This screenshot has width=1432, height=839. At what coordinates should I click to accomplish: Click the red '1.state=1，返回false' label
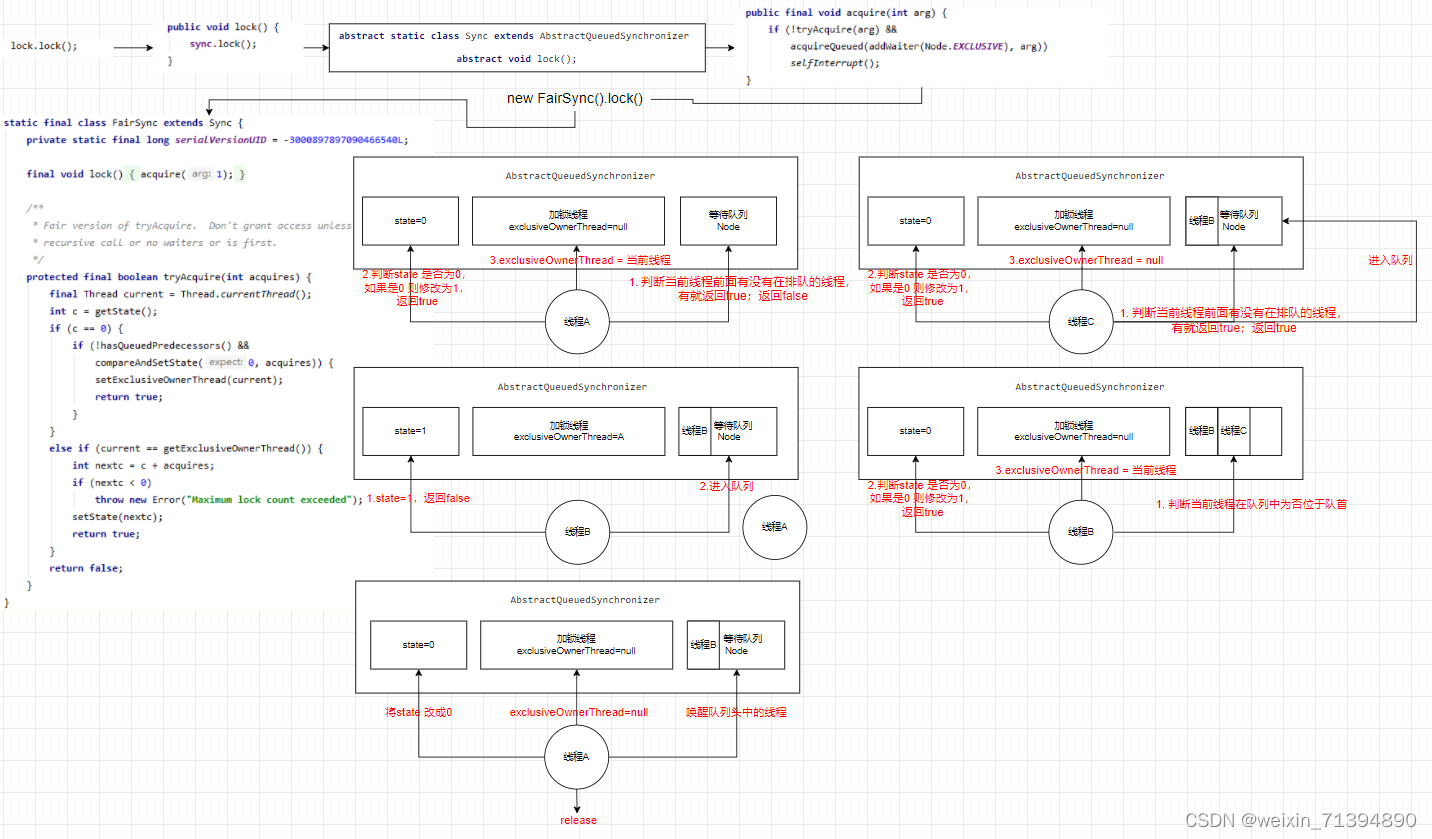(418, 497)
